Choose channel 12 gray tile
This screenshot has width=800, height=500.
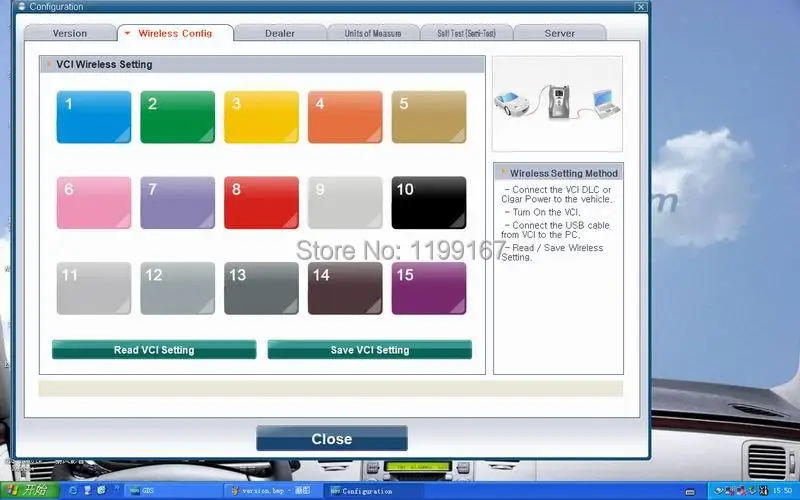[x=178, y=288]
